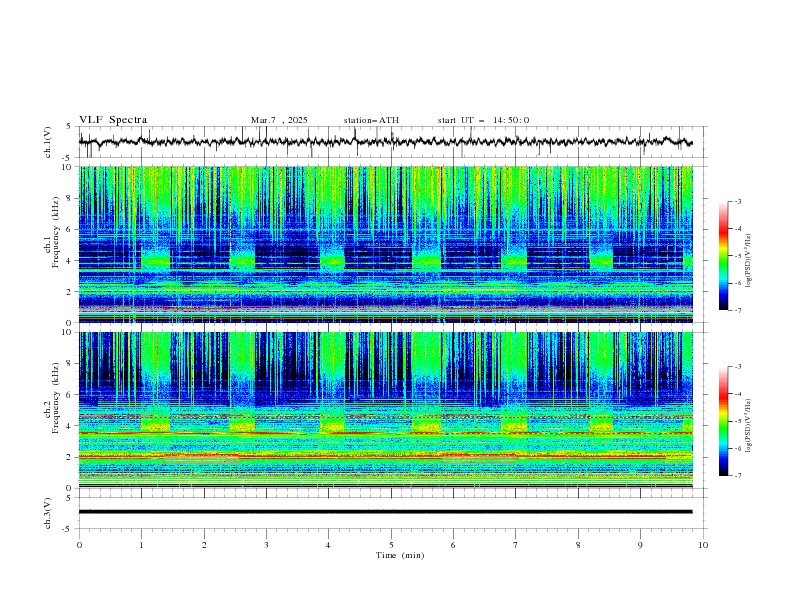Select the "start UT = 14:50:0" text
Image resolution: width=792 pixels, height=612 pixels.
coord(483,120)
